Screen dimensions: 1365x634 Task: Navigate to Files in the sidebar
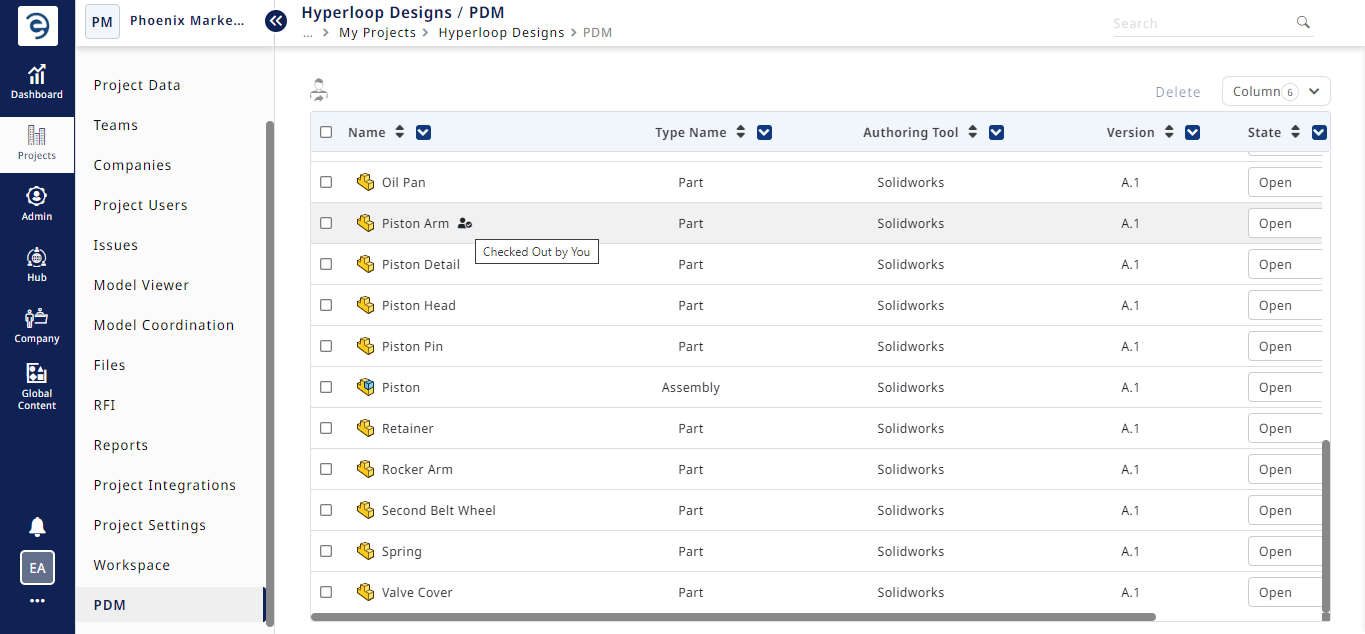click(110, 365)
